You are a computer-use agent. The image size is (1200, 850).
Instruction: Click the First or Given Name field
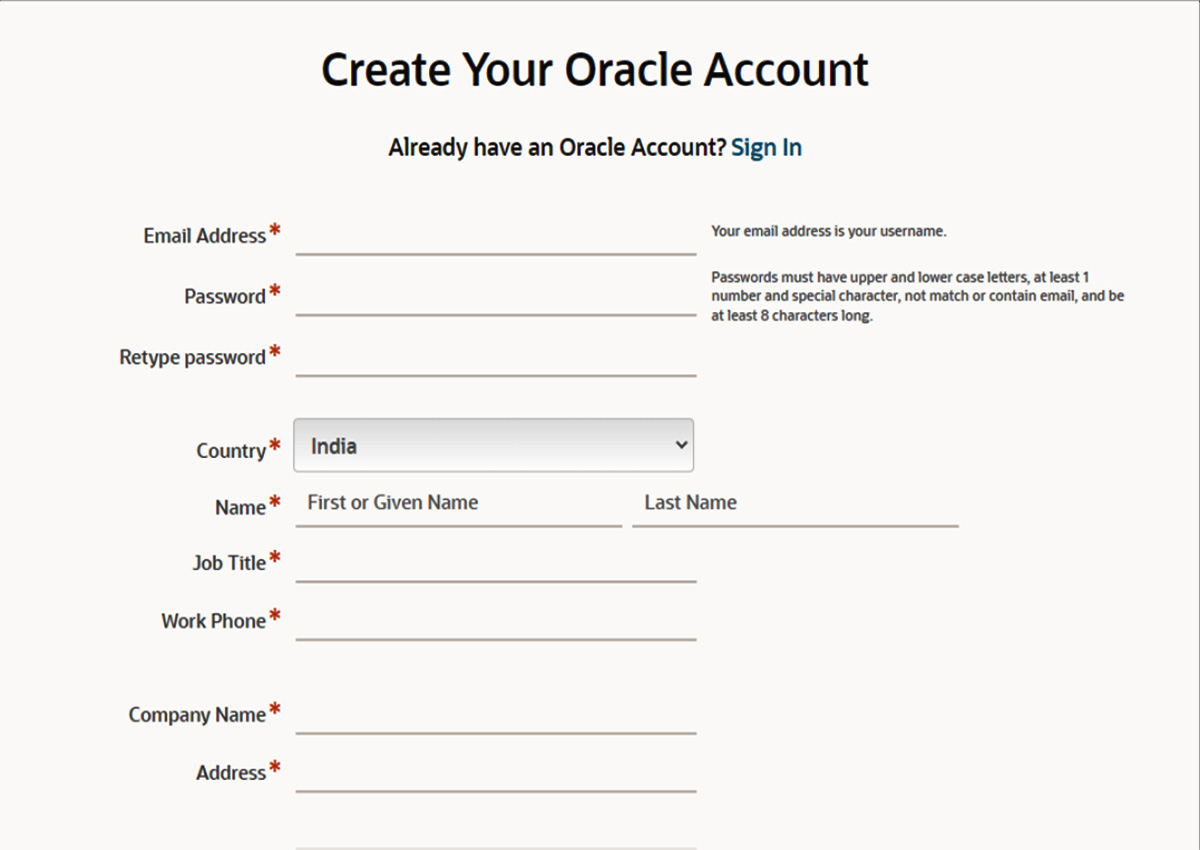pyautogui.click(x=459, y=504)
